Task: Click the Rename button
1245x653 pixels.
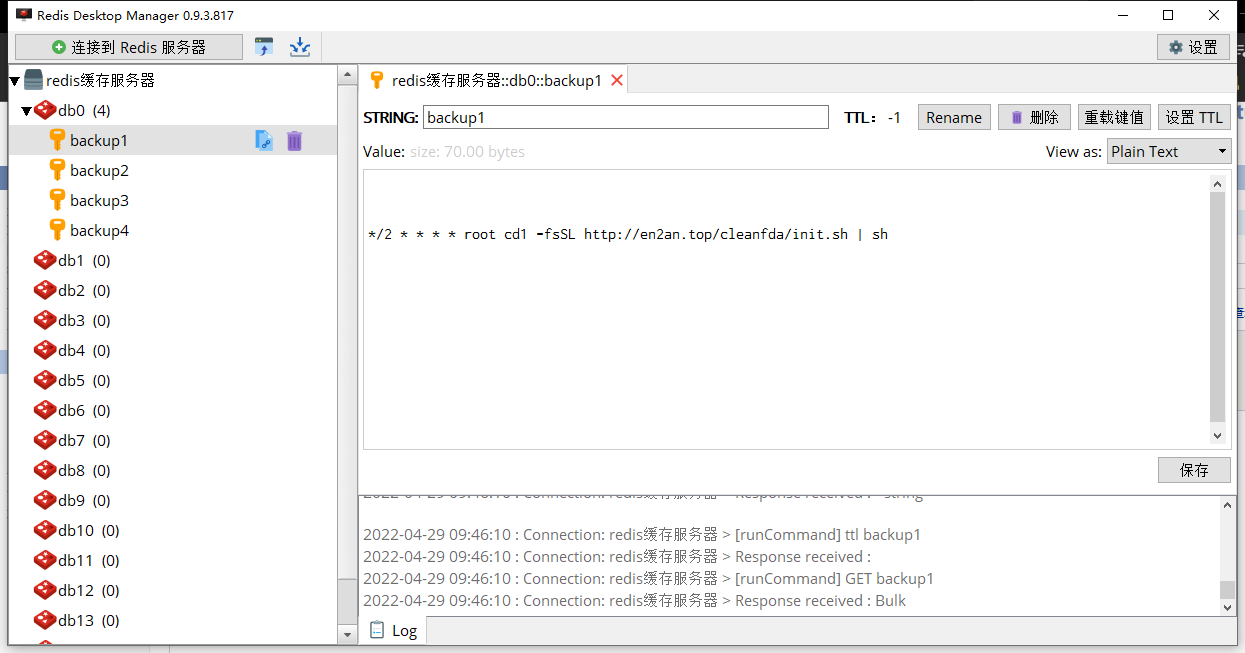Action: tap(954, 117)
